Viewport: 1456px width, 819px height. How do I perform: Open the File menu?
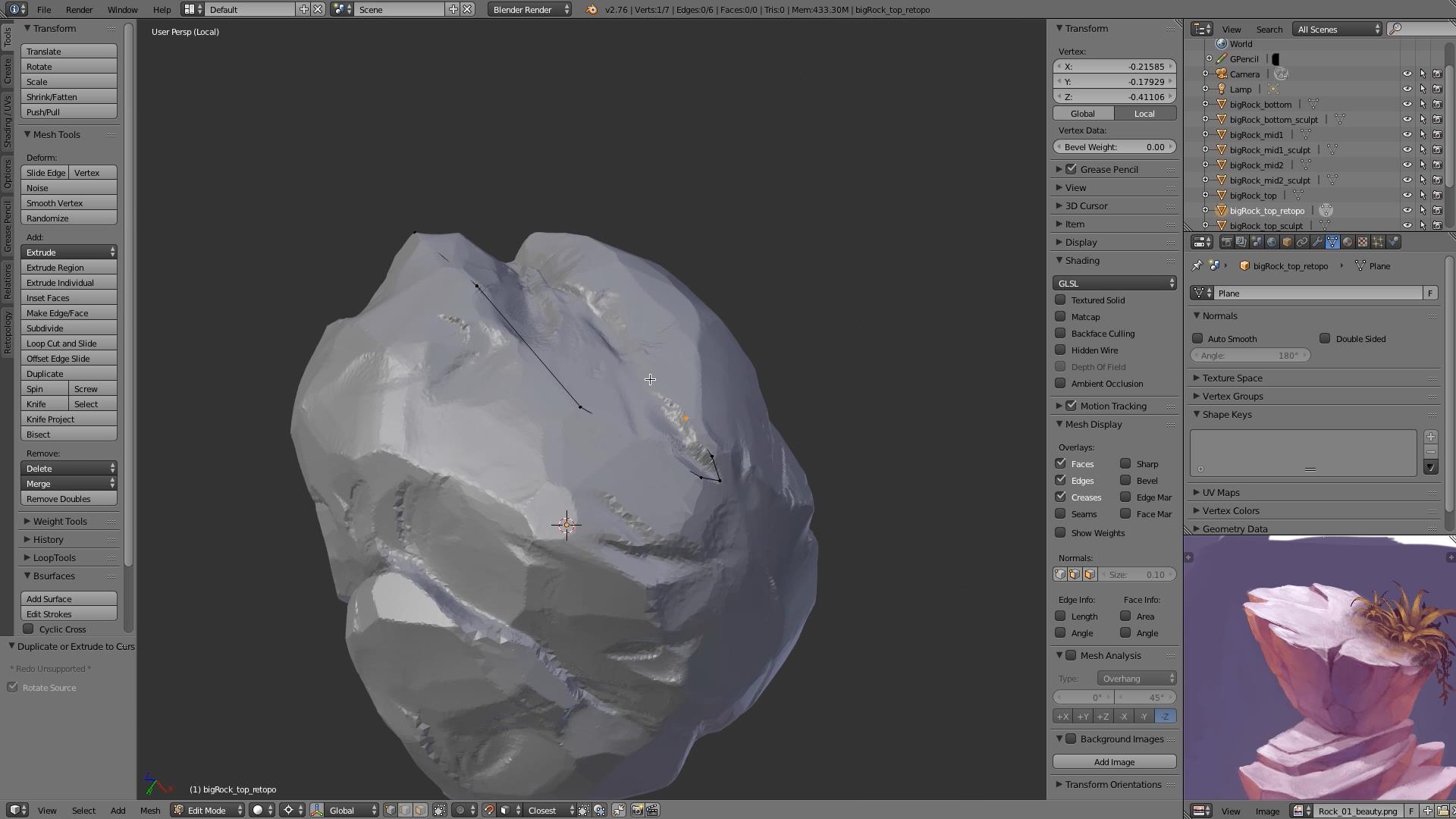[x=44, y=9]
